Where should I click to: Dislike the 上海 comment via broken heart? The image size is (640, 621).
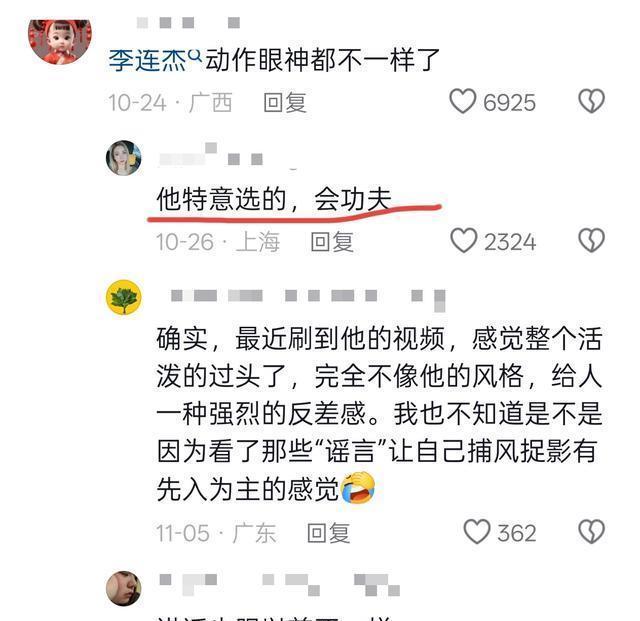tap(591, 240)
